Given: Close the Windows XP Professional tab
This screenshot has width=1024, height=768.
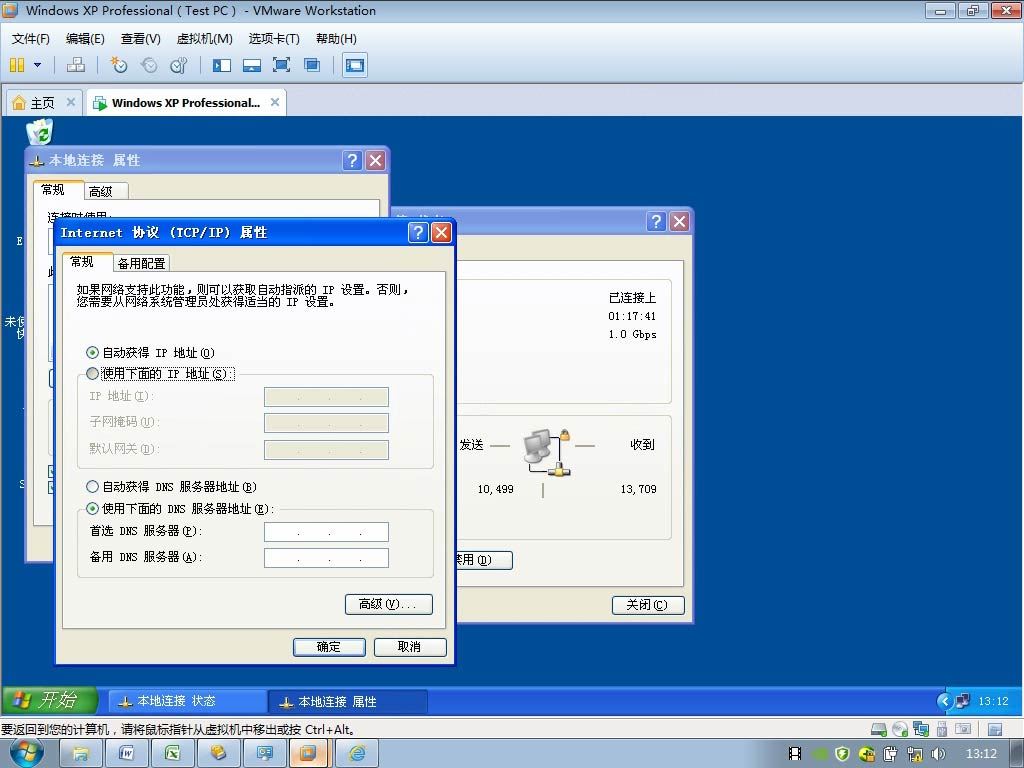Looking at the screenshot, I should [x=275, y=102].
